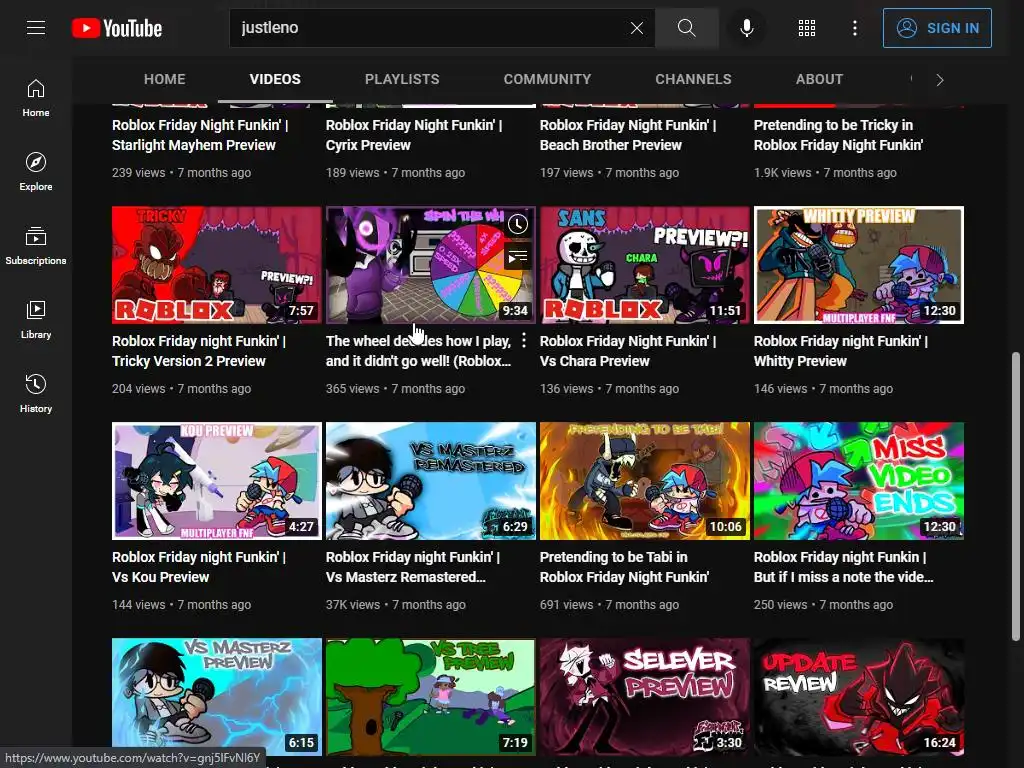Switch to the COMMUNITY tab
The height and width of the screenshot is (768, 1024).
click(x=547, y=79)
